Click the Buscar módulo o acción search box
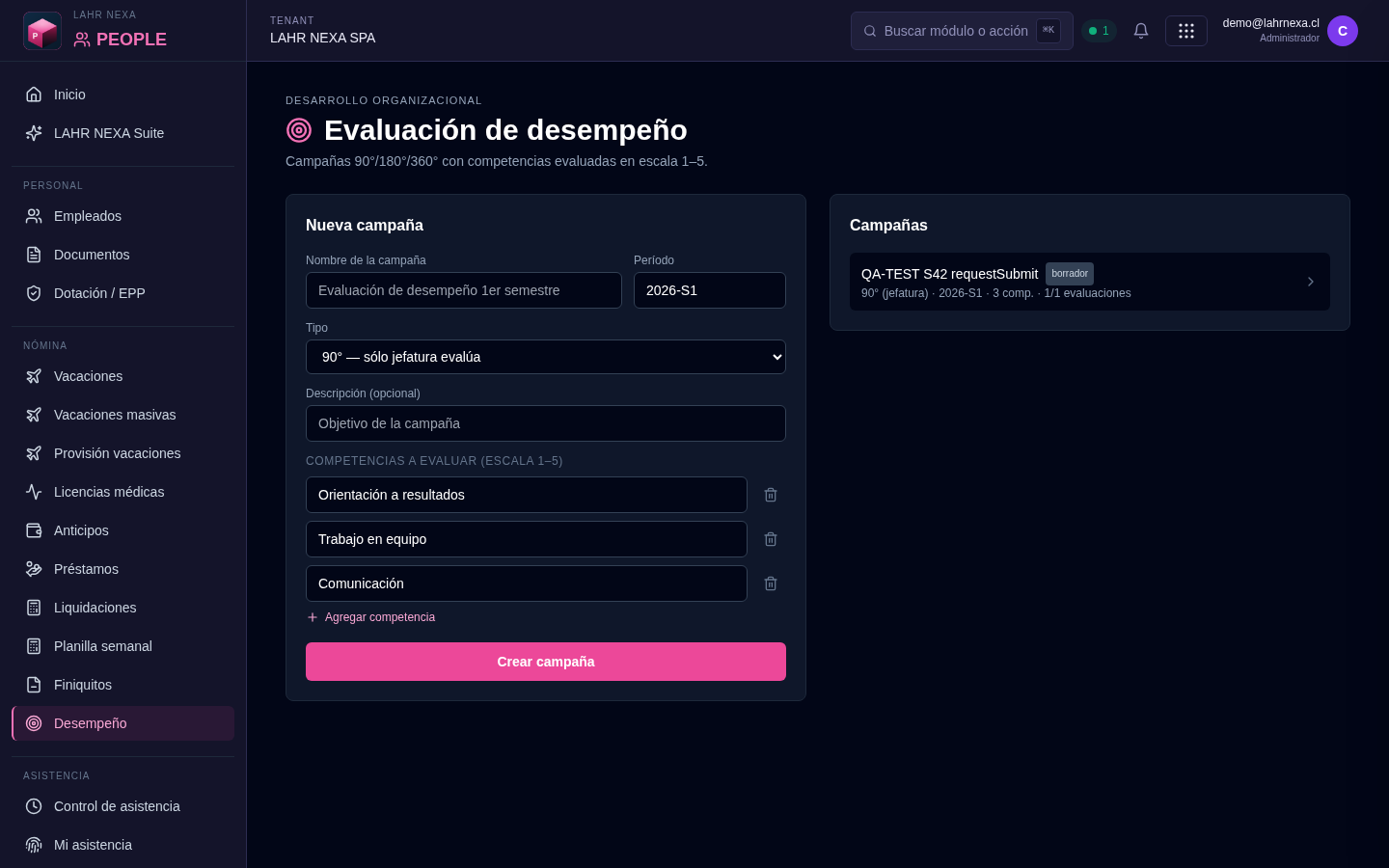The height and width of the screenshot is (868, 1389). (x=962, y=31)
